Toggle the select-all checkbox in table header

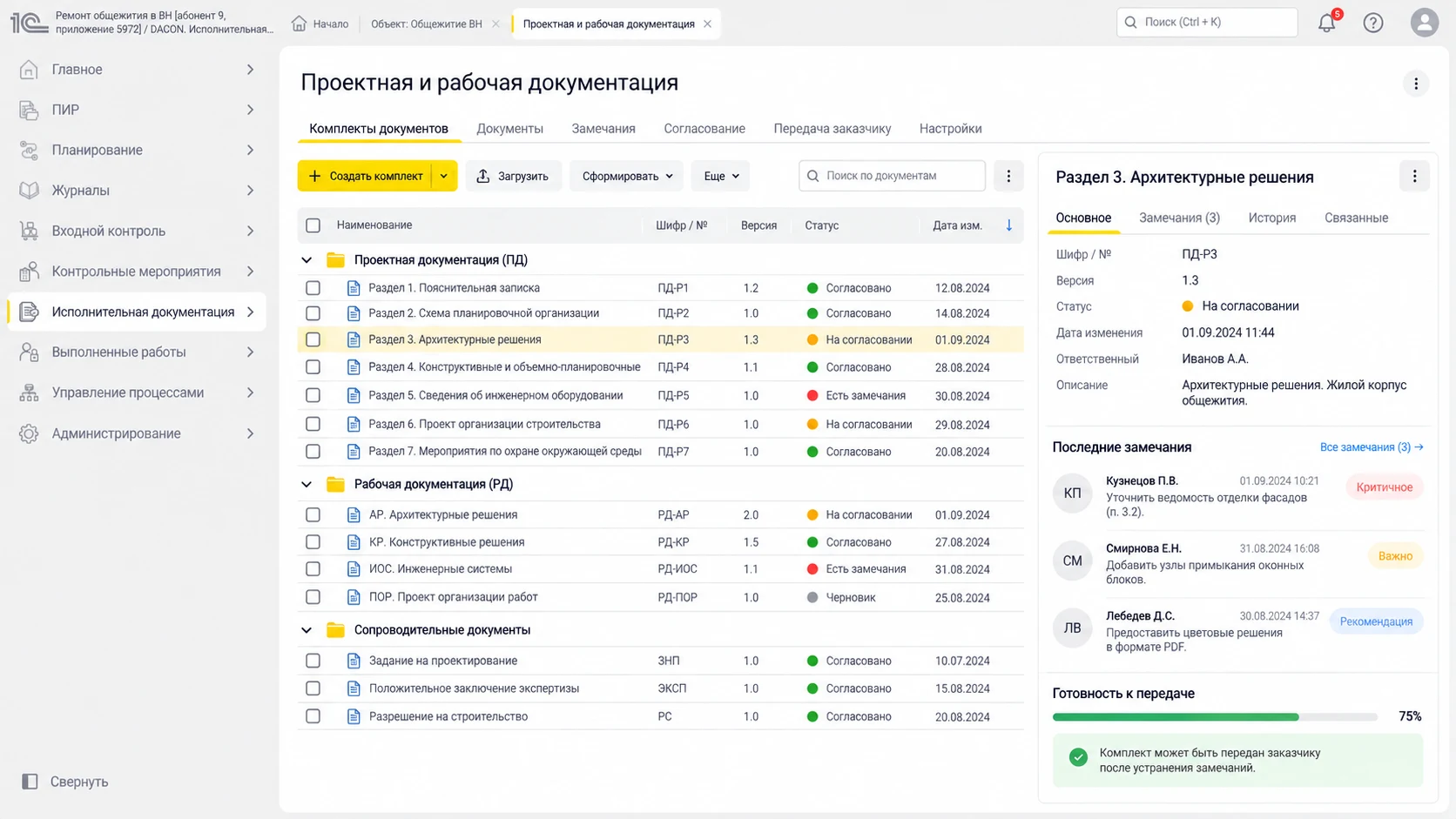(313, 225)
